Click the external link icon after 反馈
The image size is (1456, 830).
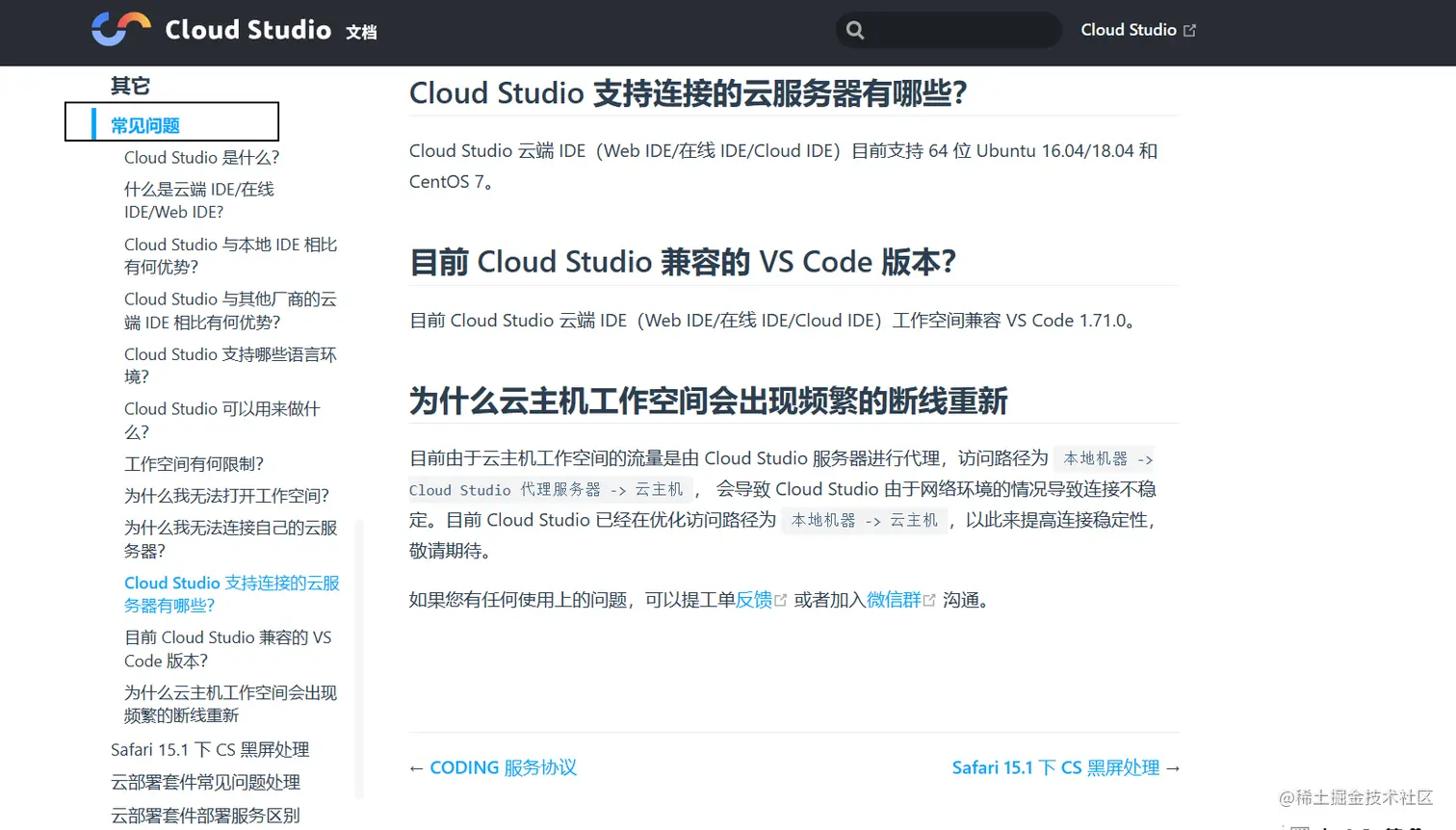coord(781,601)
